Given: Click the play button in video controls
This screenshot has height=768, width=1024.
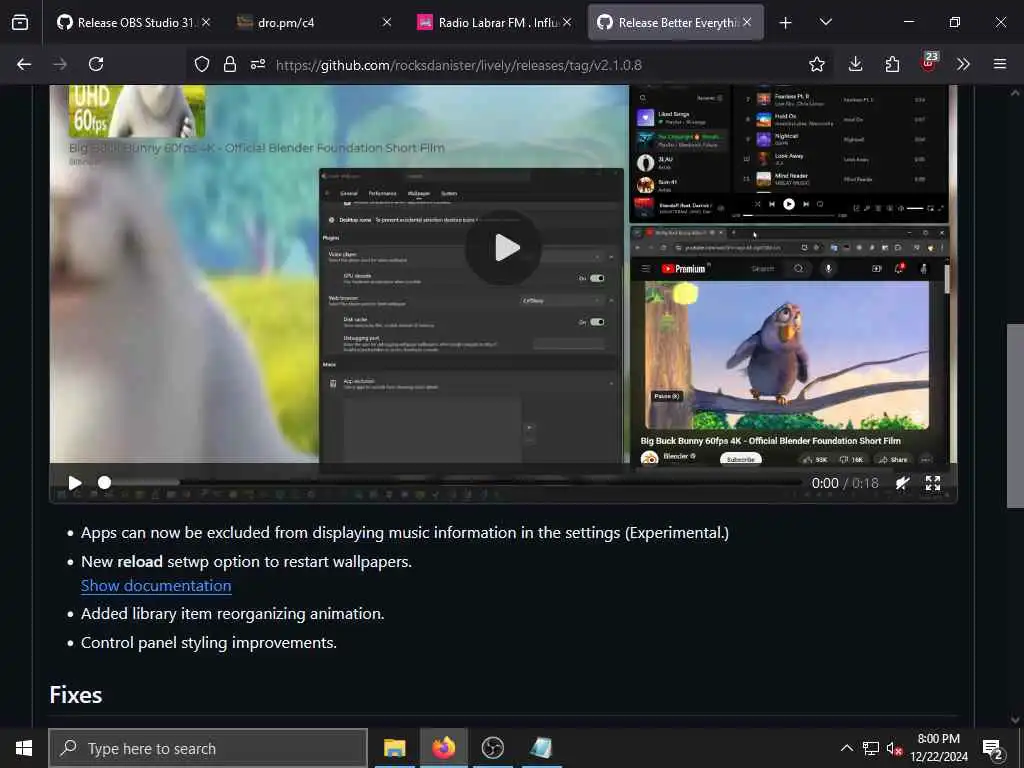Looking at the screenshot, I should coord(75,483).
